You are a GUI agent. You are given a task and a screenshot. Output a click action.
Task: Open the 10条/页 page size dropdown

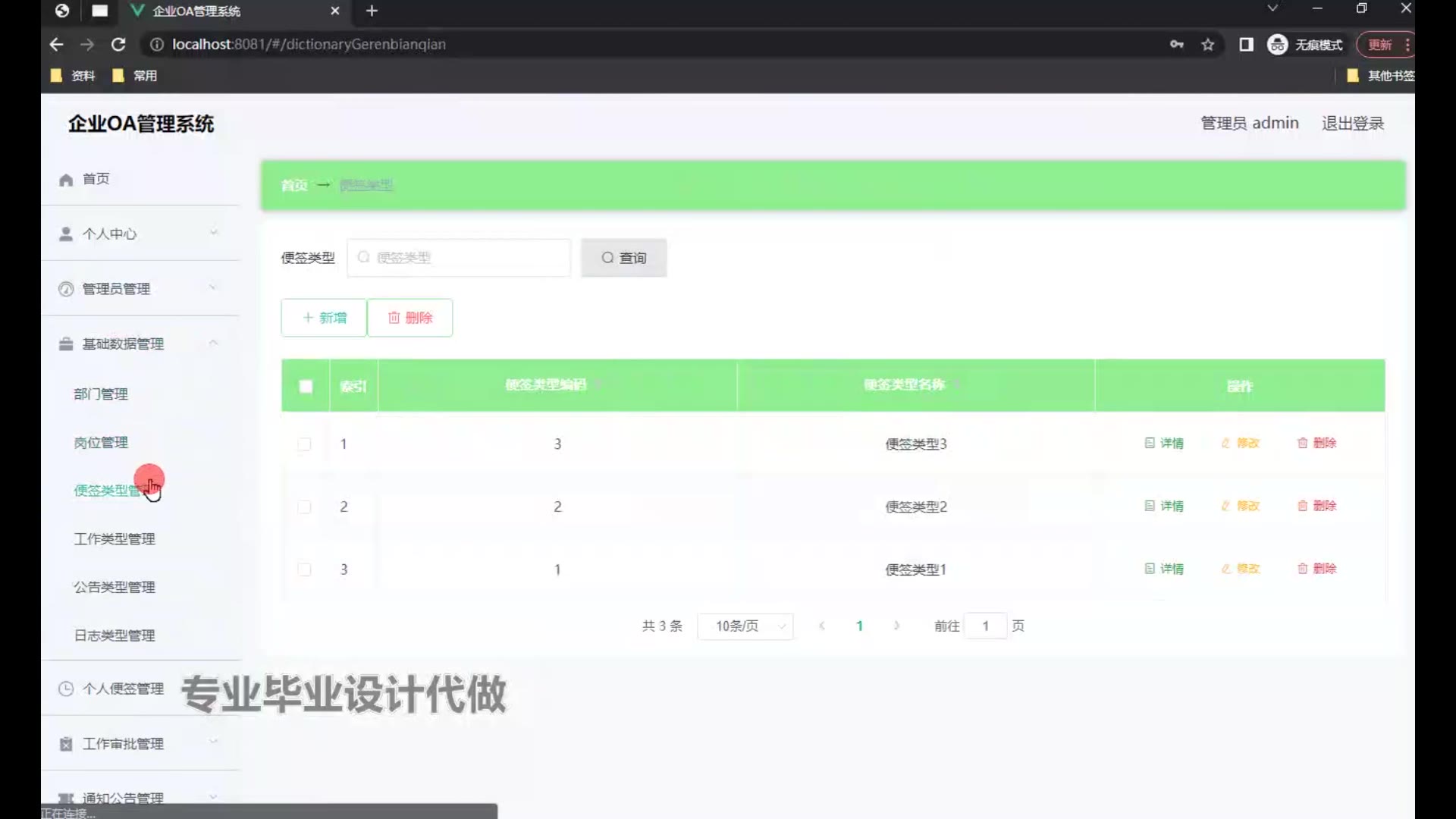point(745,626)
